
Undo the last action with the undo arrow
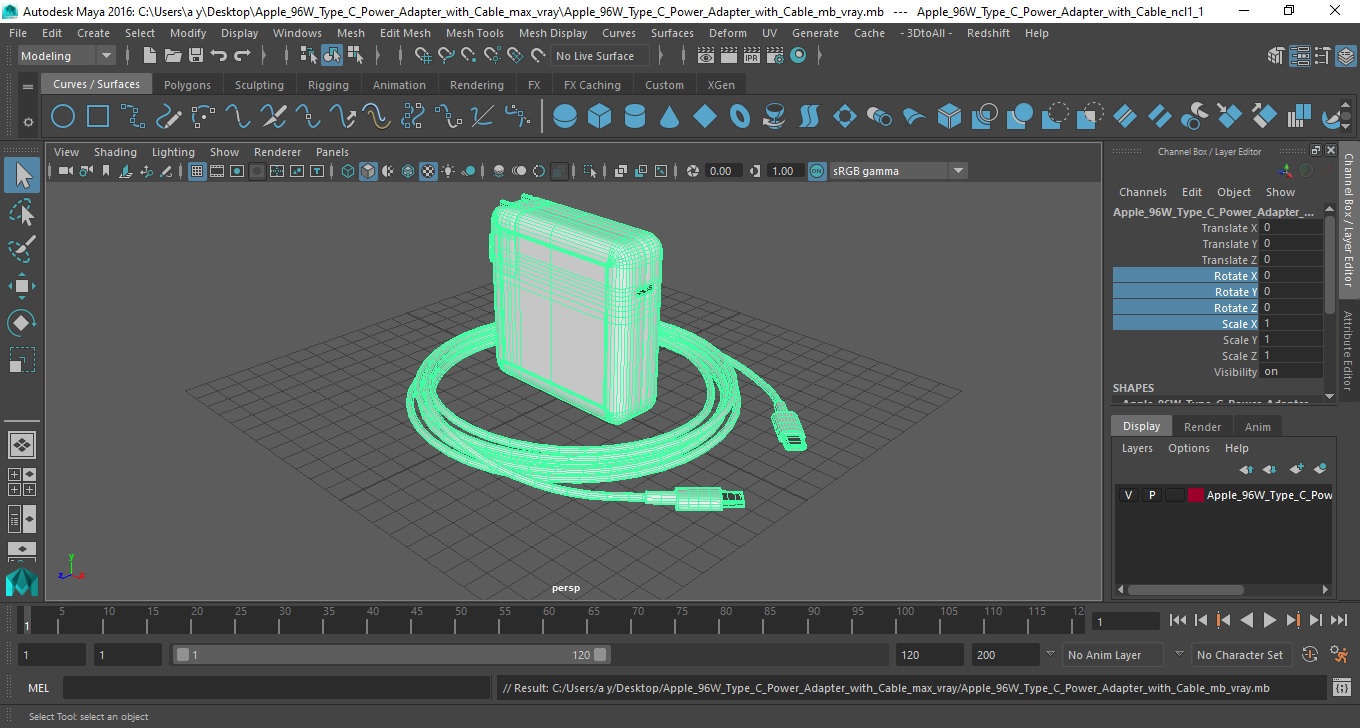coord(219,56)
